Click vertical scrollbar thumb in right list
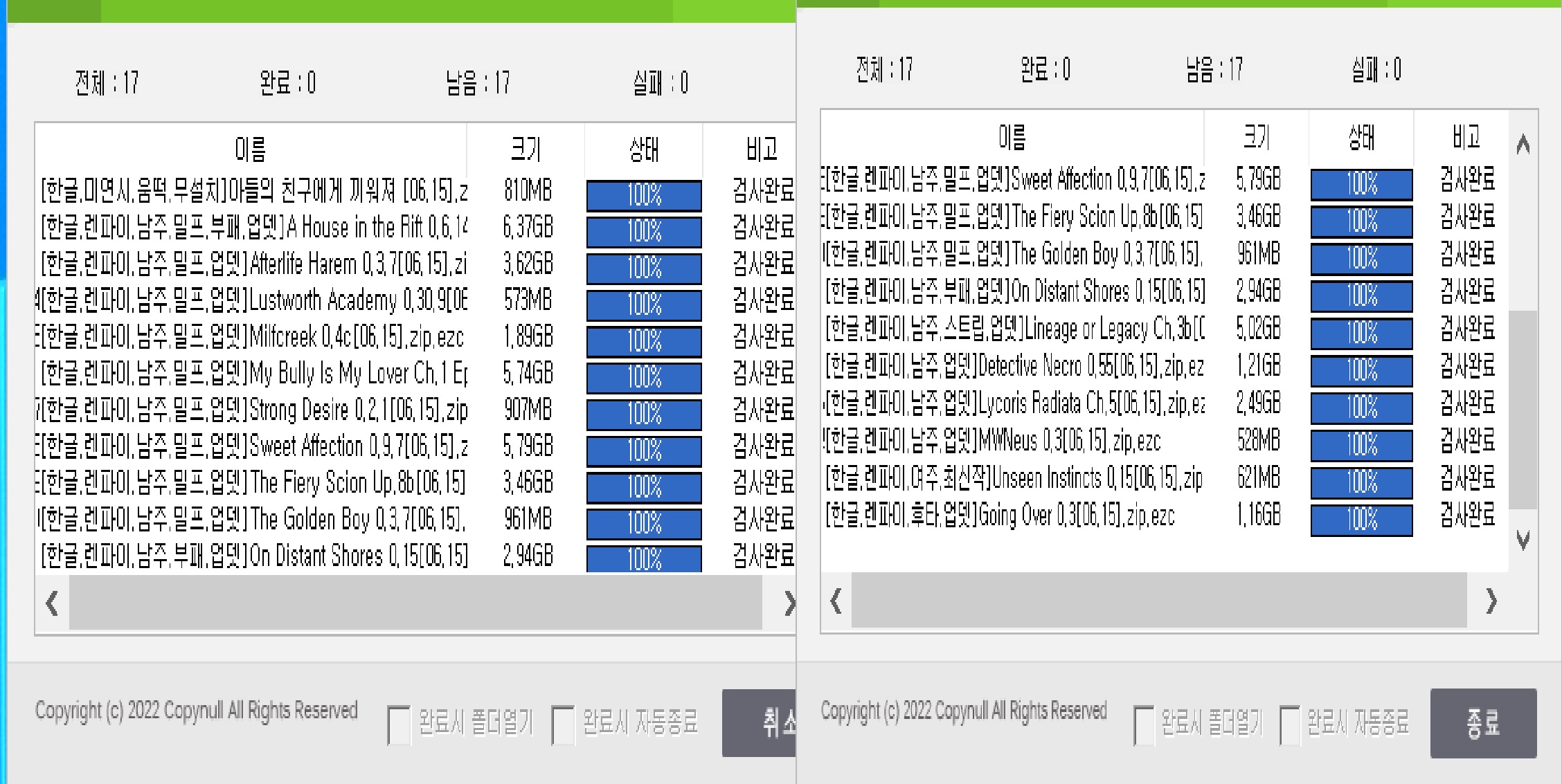1562x784 pixels. [1523, 408]
